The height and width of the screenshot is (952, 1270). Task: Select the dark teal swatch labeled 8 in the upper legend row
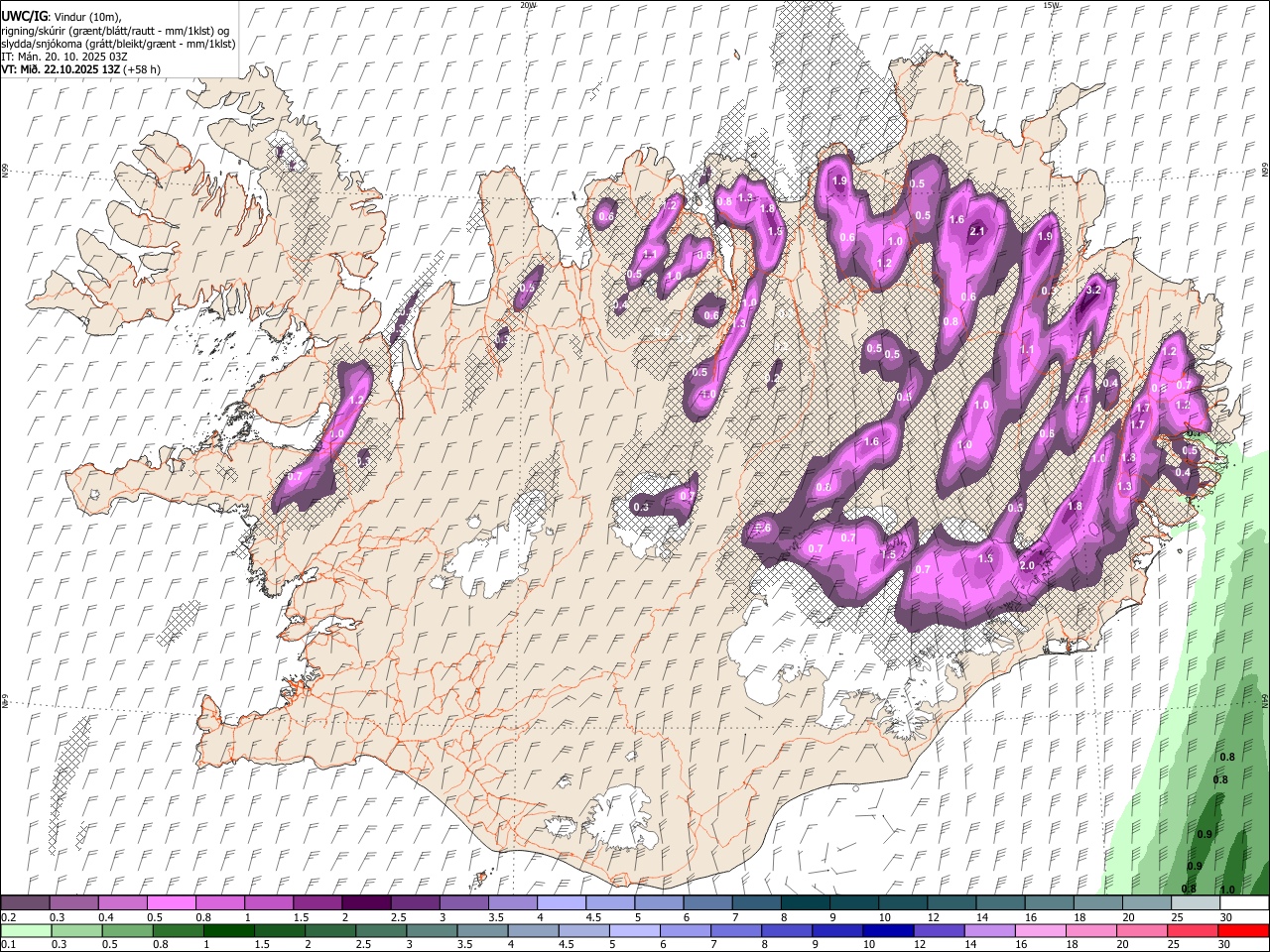pyautogui.click(x=806, y=903)
